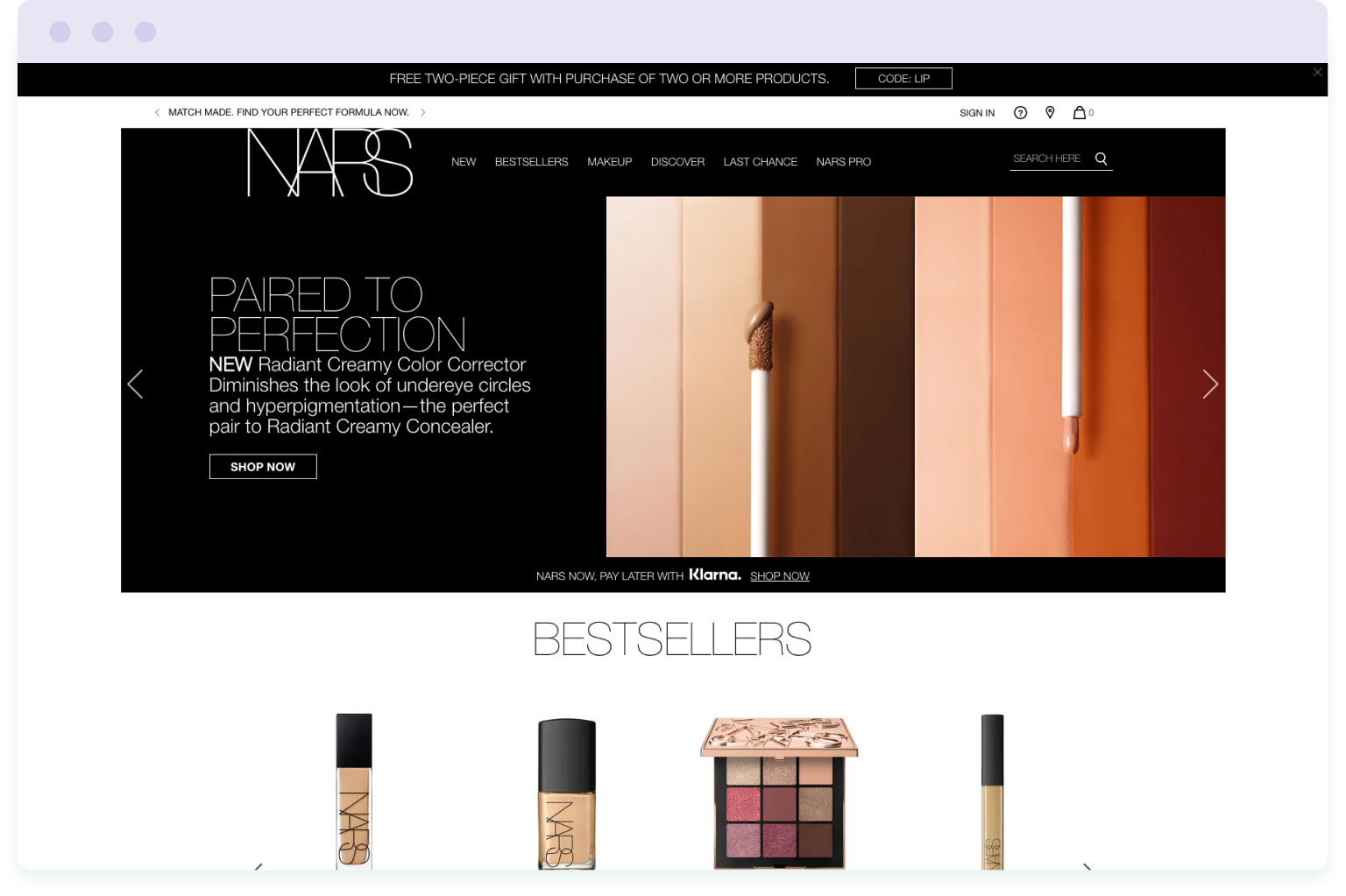Click the Klarna logo
The width and height of the screenshot is (1346, 896).
[715, 575]
